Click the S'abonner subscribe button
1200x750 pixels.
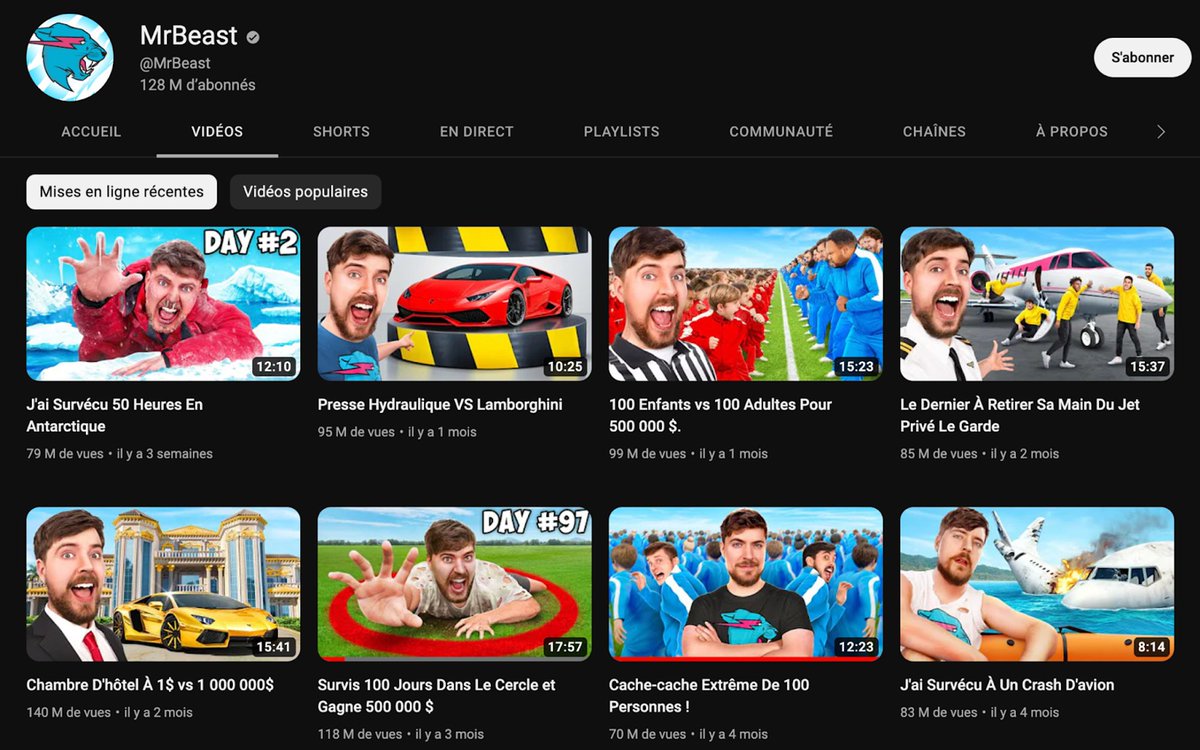(x=1143, y=57)
